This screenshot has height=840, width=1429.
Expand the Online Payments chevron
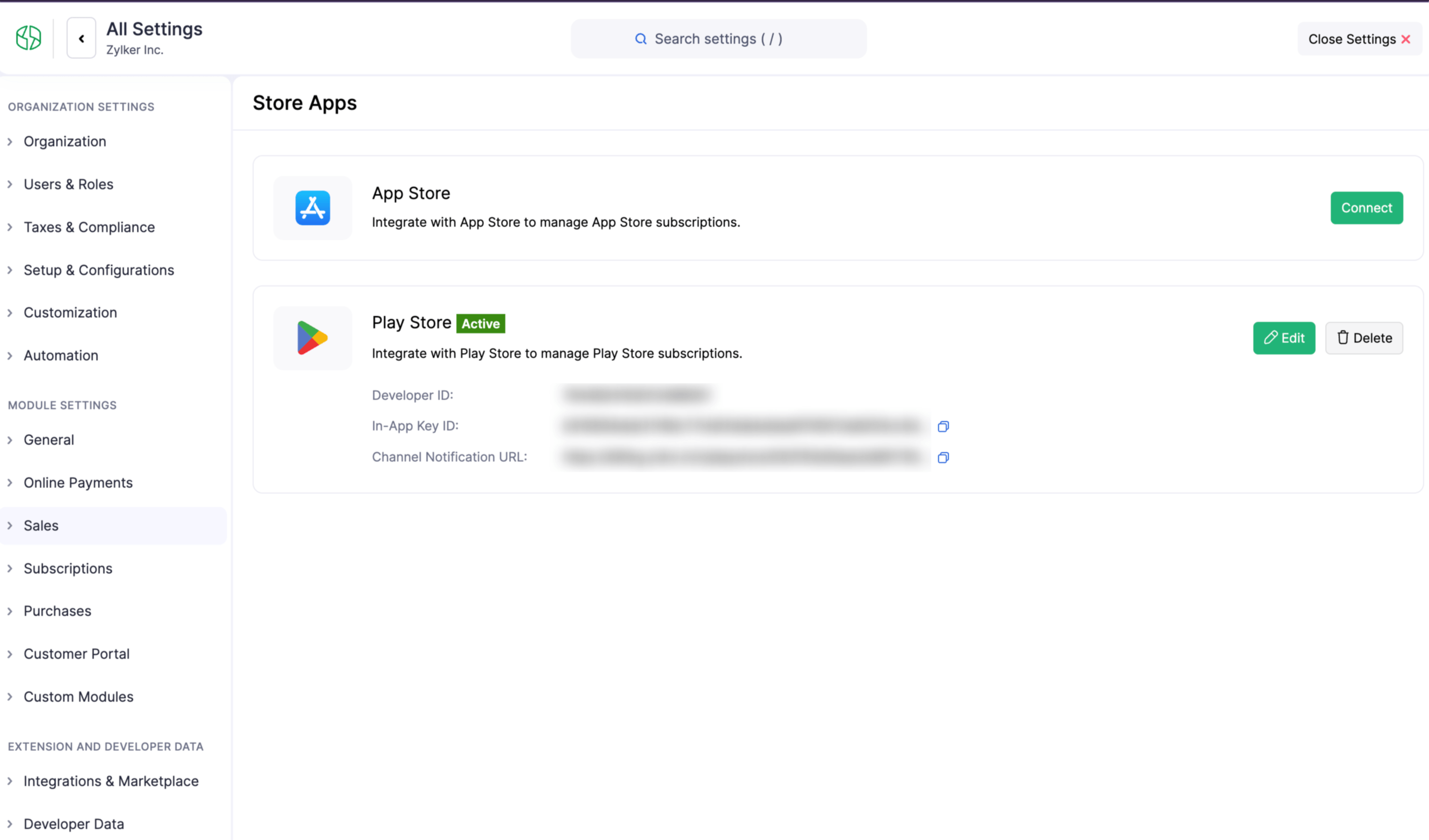[x=10, y=483]
